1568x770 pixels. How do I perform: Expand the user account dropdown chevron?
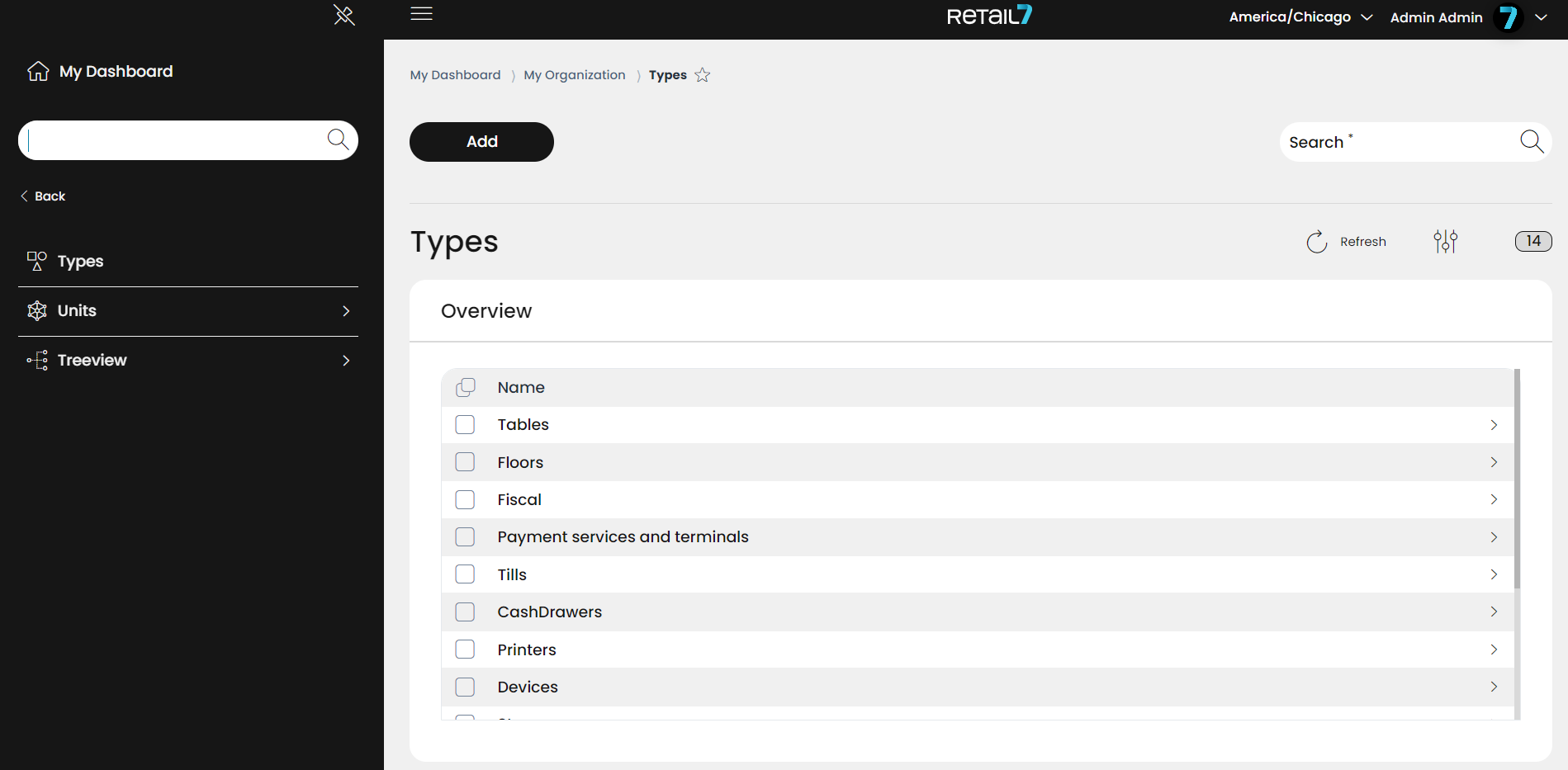(x=1541, y=17)
